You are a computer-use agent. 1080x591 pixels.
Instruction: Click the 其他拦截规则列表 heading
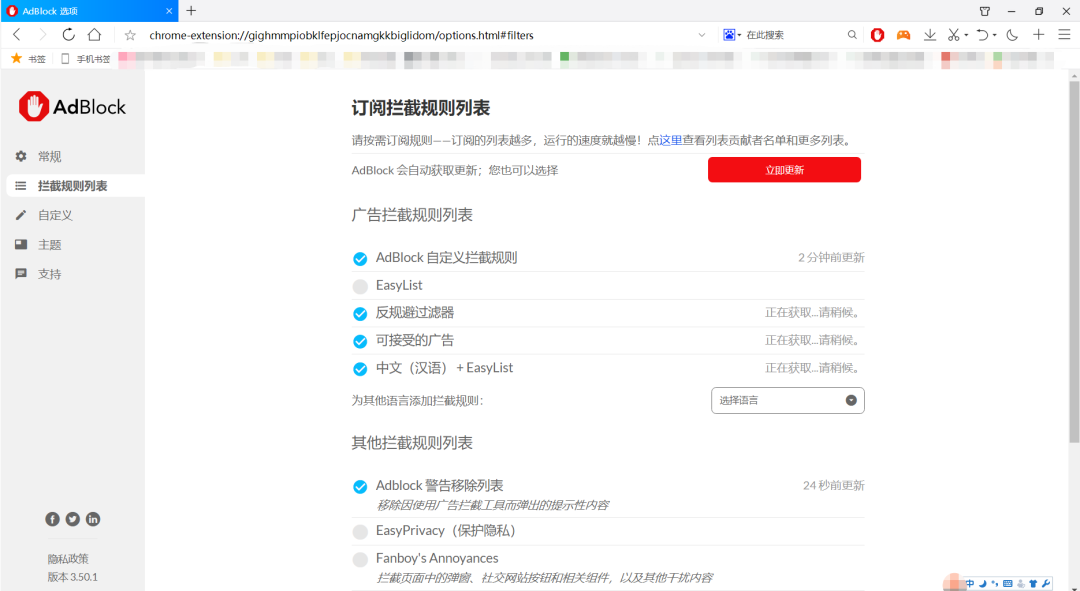[x=412, y=443]
